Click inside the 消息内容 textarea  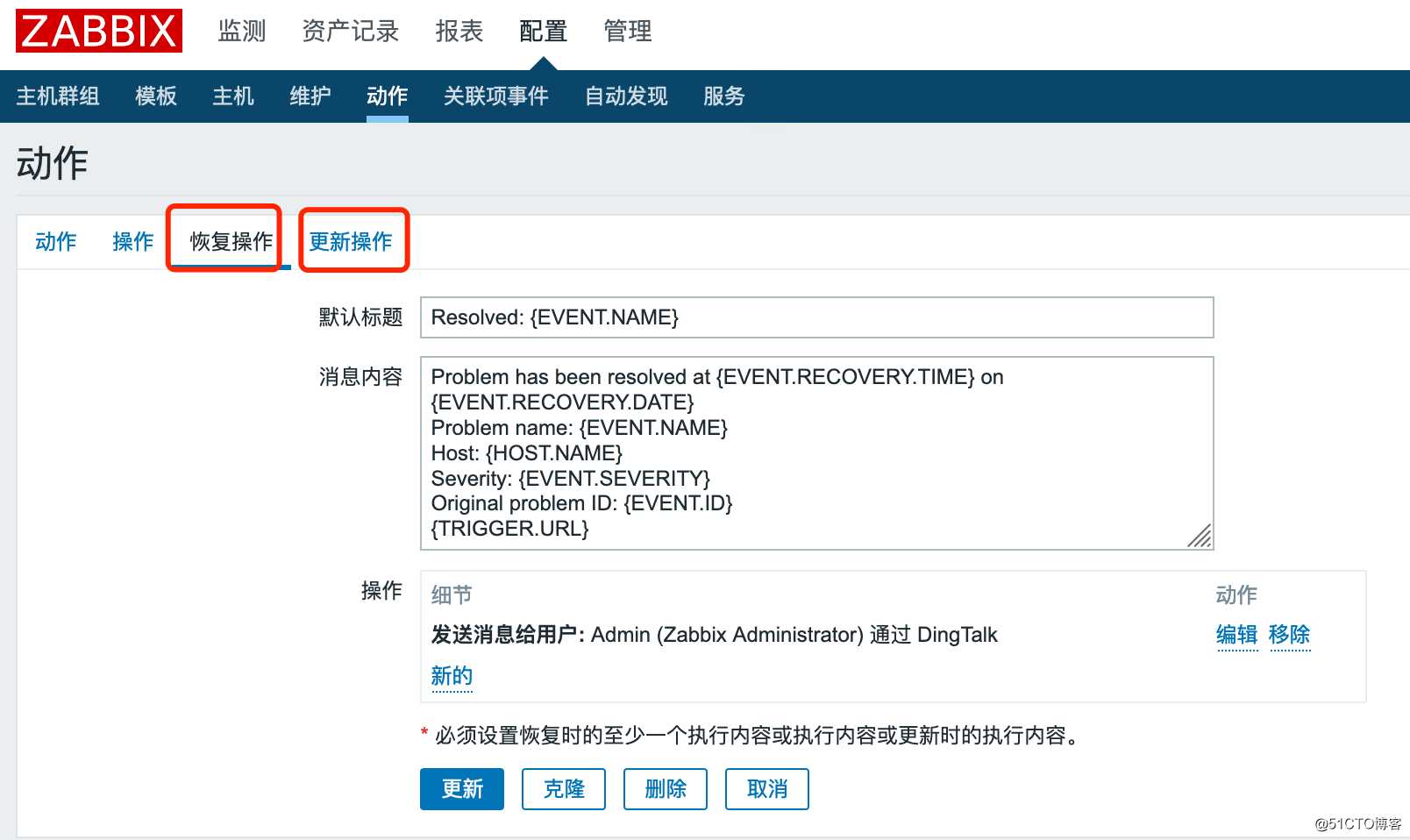point(817,453)
